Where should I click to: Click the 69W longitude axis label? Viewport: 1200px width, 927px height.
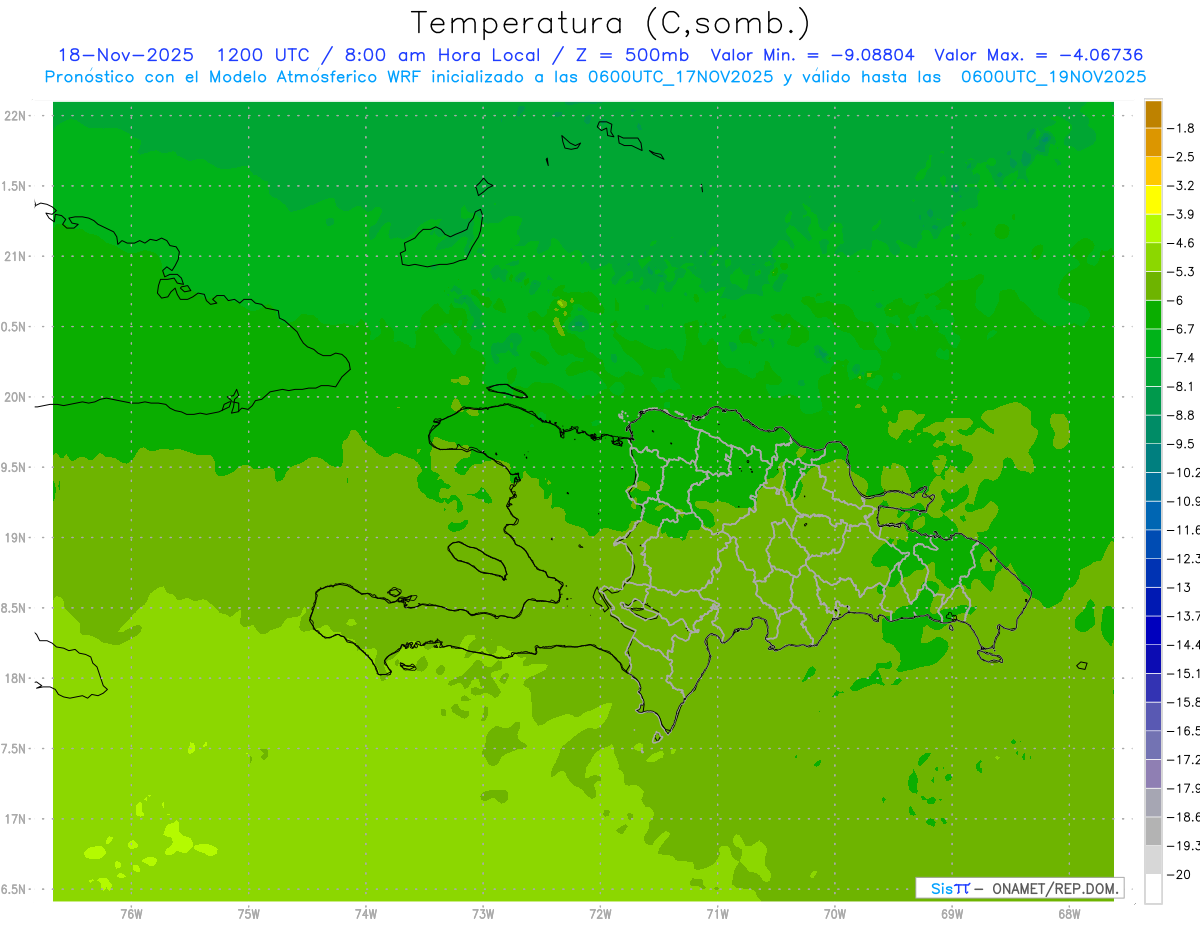pyautogui.click(x=952, y=914)
